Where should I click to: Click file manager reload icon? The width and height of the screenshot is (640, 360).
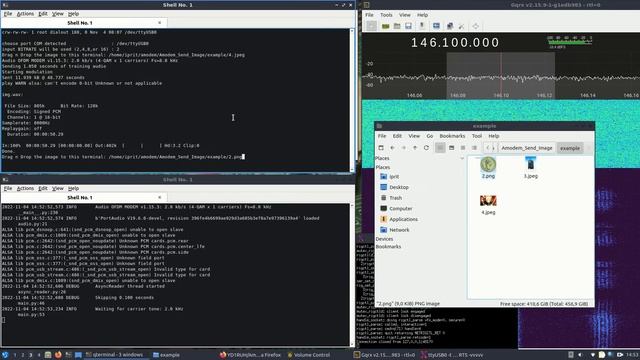pos(427,148)
